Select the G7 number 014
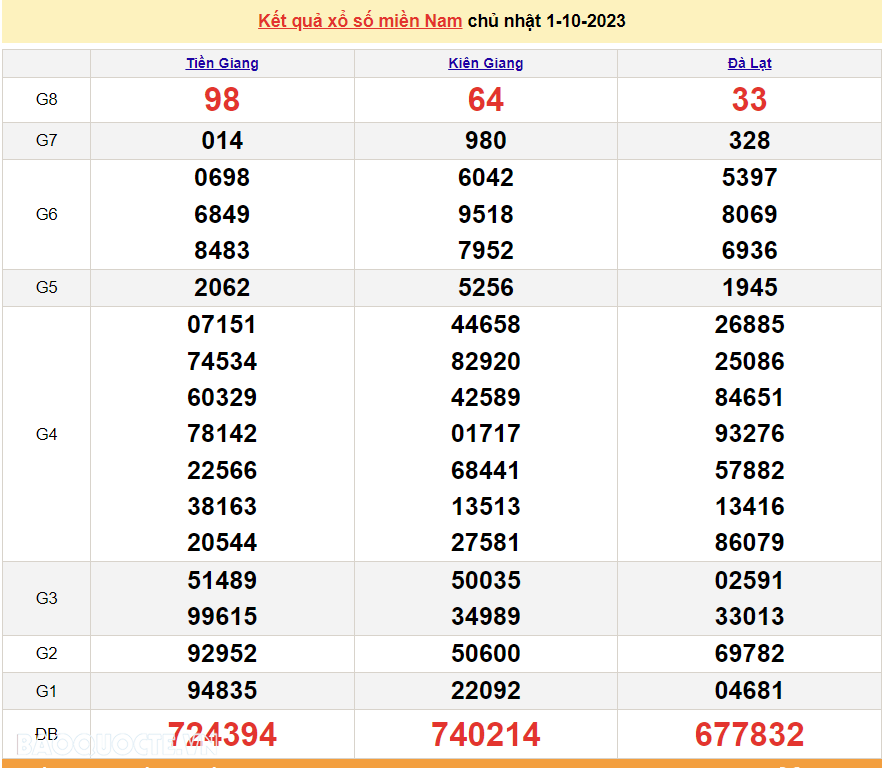 click(222, 141)
